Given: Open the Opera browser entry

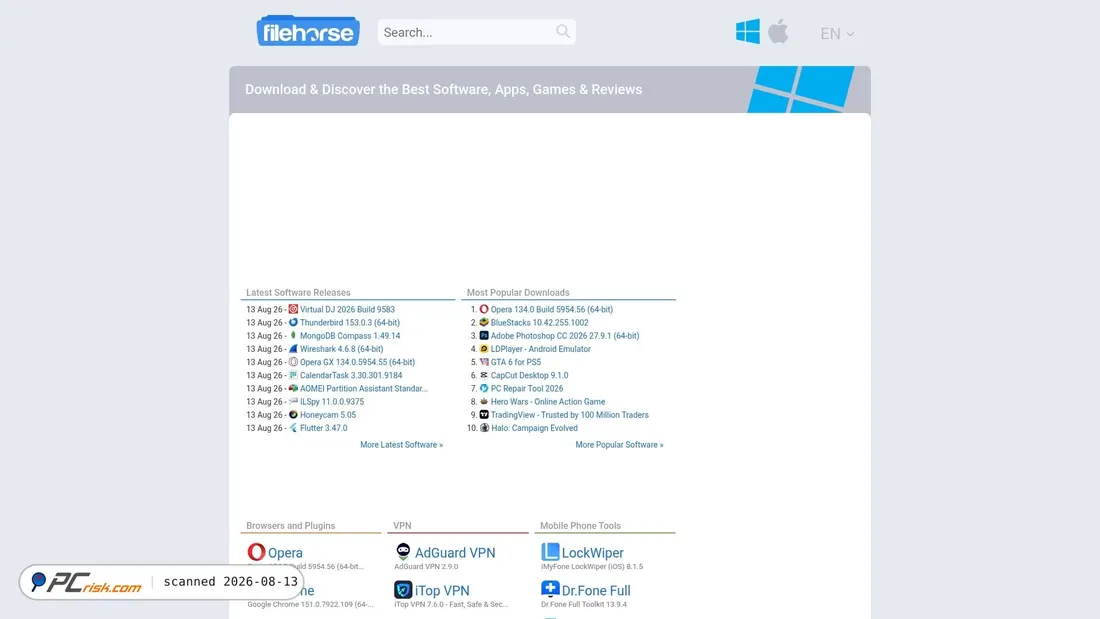Looking at the screenshot, I should point(285,553).
